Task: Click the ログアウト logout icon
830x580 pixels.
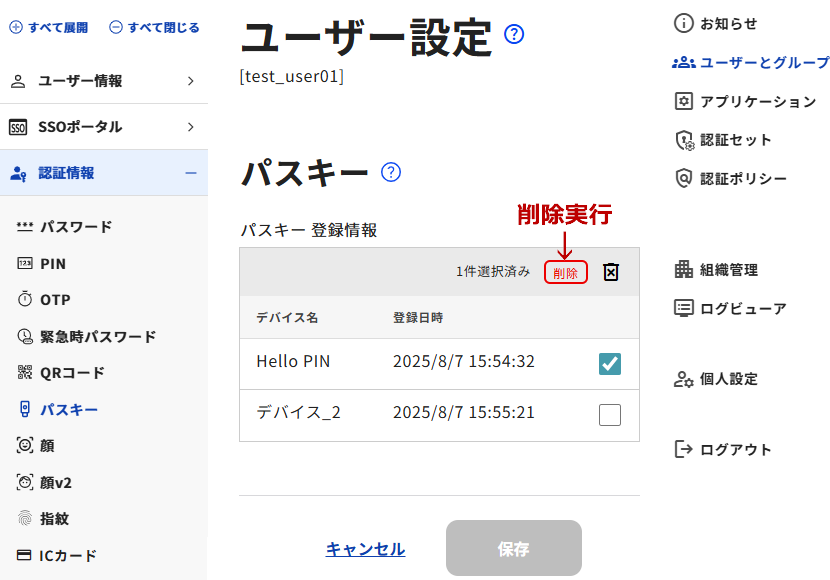Action: click(x=683, y=449)
